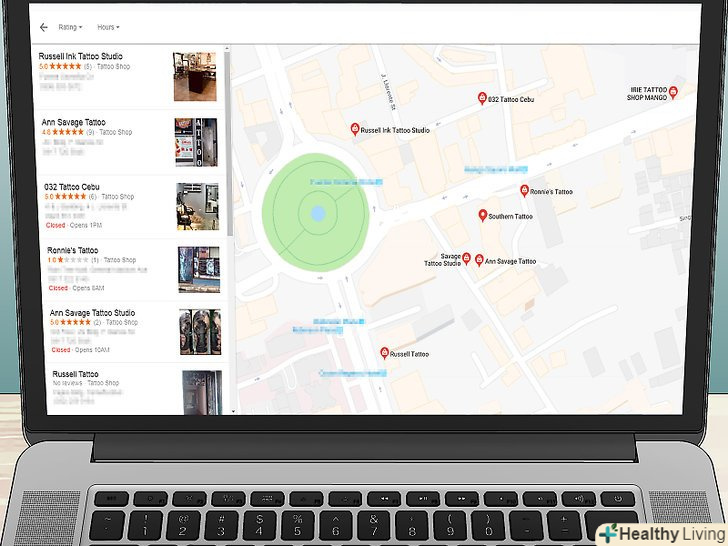The width and height of the screenshot is (728, 546).
Task: Click the J. Llorente St street label
Action: [x=388, y=91]
